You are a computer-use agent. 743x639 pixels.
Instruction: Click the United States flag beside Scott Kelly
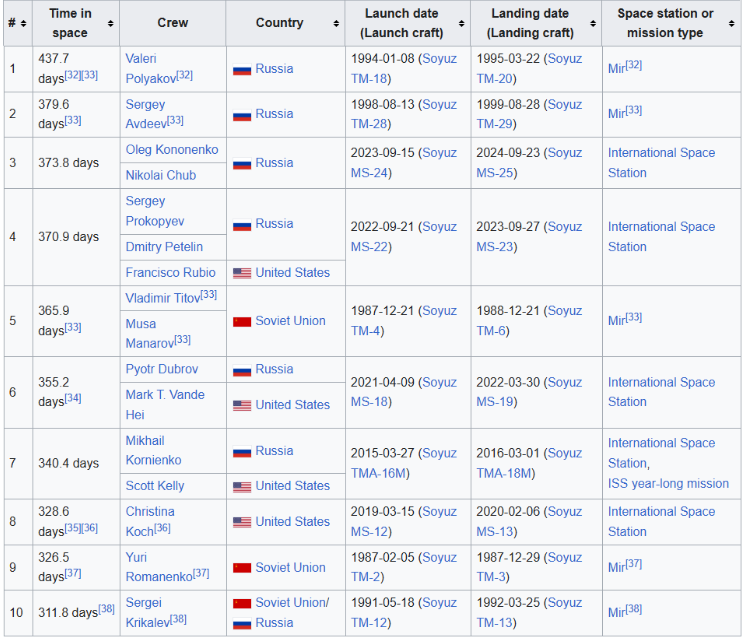tap(242, 486)
